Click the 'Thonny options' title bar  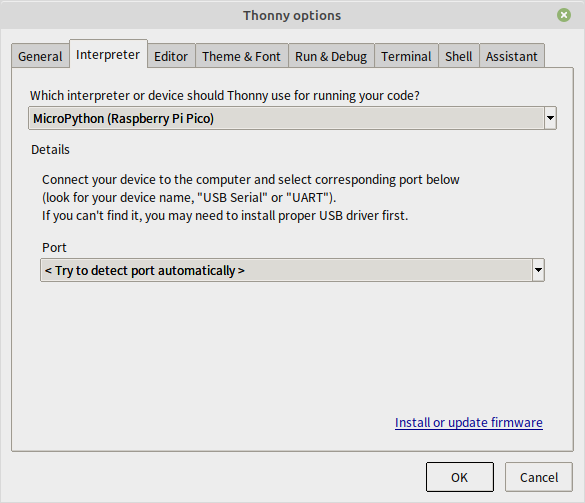tap(292, 15)
